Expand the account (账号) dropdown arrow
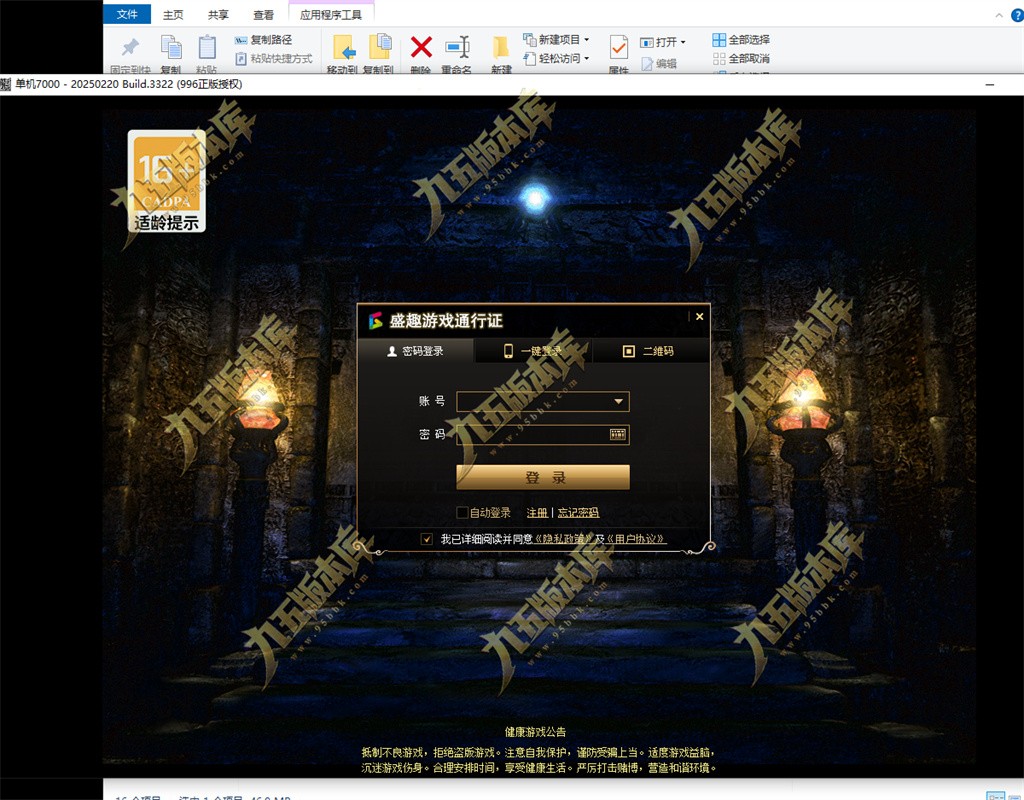Image resolution: width=1024 pixels, height=800 pixels. tap(619, 401)
